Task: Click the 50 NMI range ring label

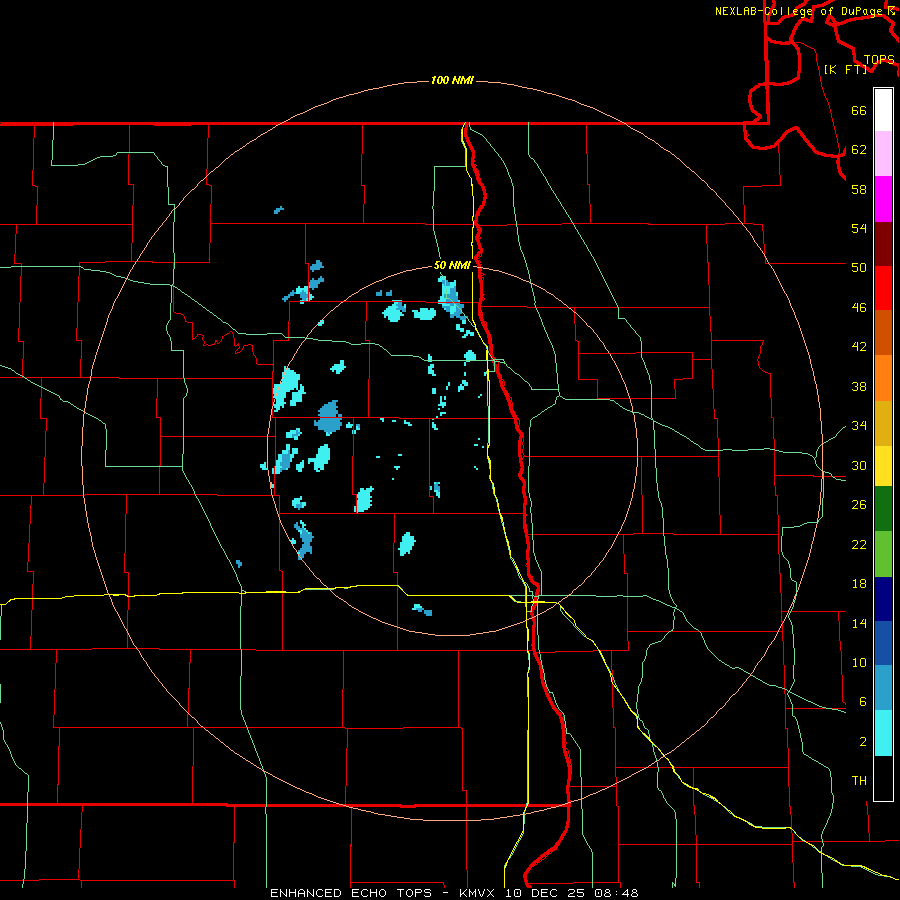Action: point(452,265)
